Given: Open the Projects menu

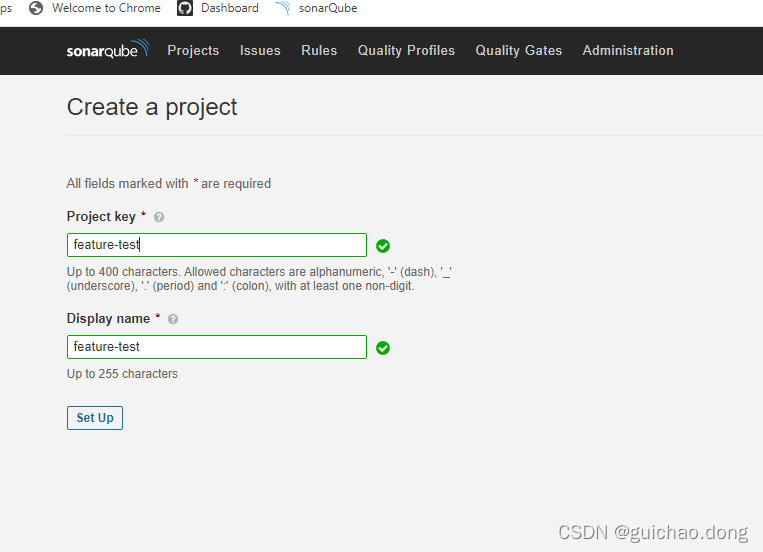Looking at the screenshot, I should pyautogui.click(x=193, y=51).
